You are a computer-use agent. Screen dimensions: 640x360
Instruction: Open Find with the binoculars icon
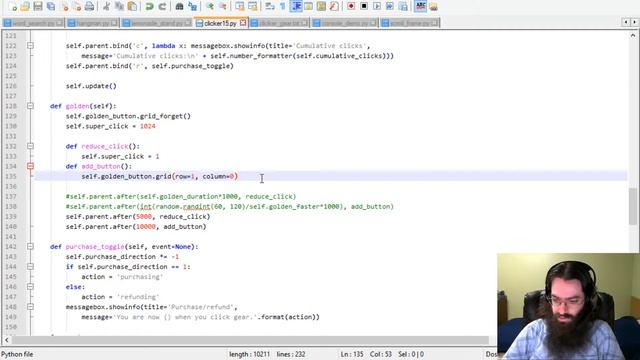coord(179,6)
